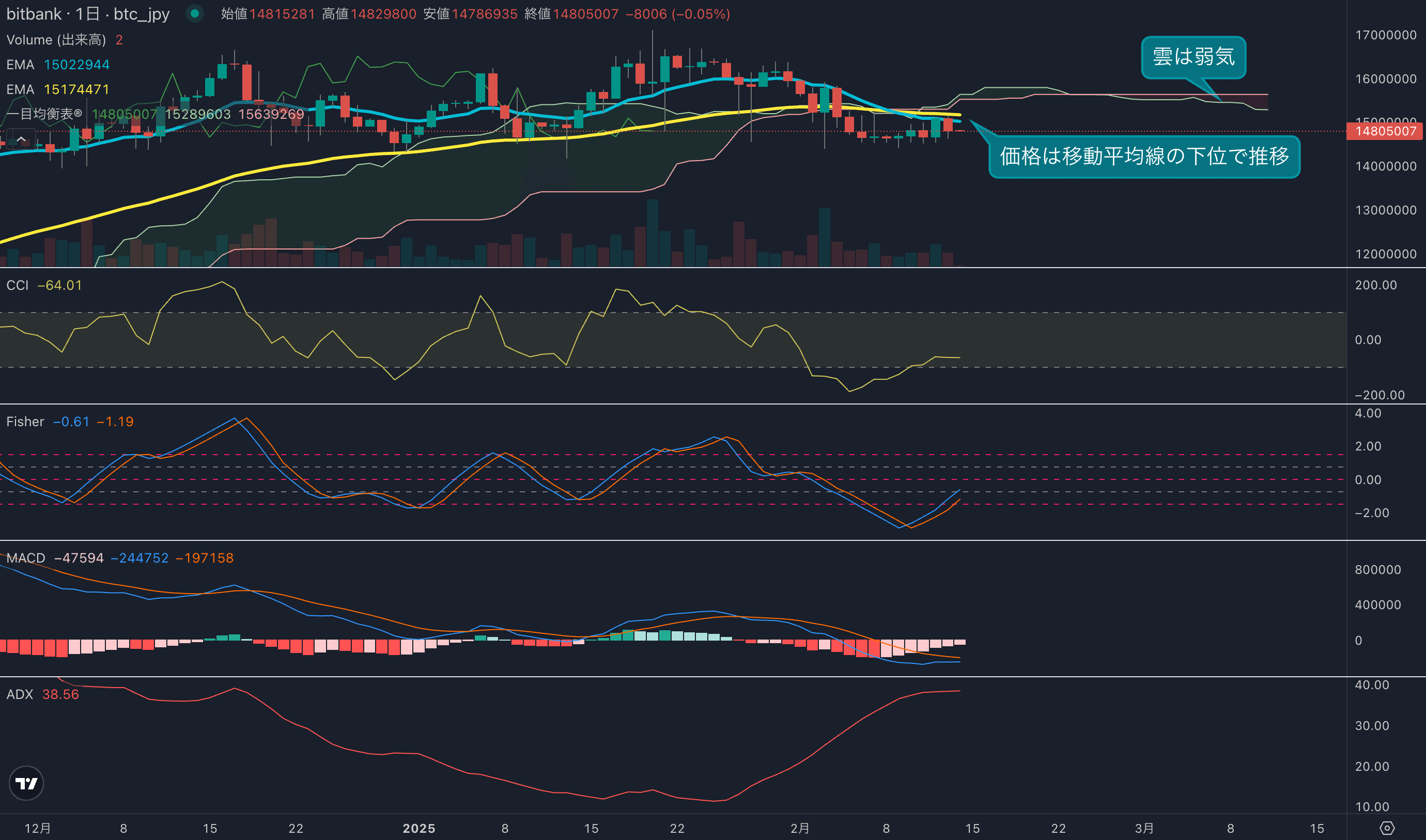1426x840 pixels.
Task: Click the TradingView logo icon
Action: click(x=26, y=783)
